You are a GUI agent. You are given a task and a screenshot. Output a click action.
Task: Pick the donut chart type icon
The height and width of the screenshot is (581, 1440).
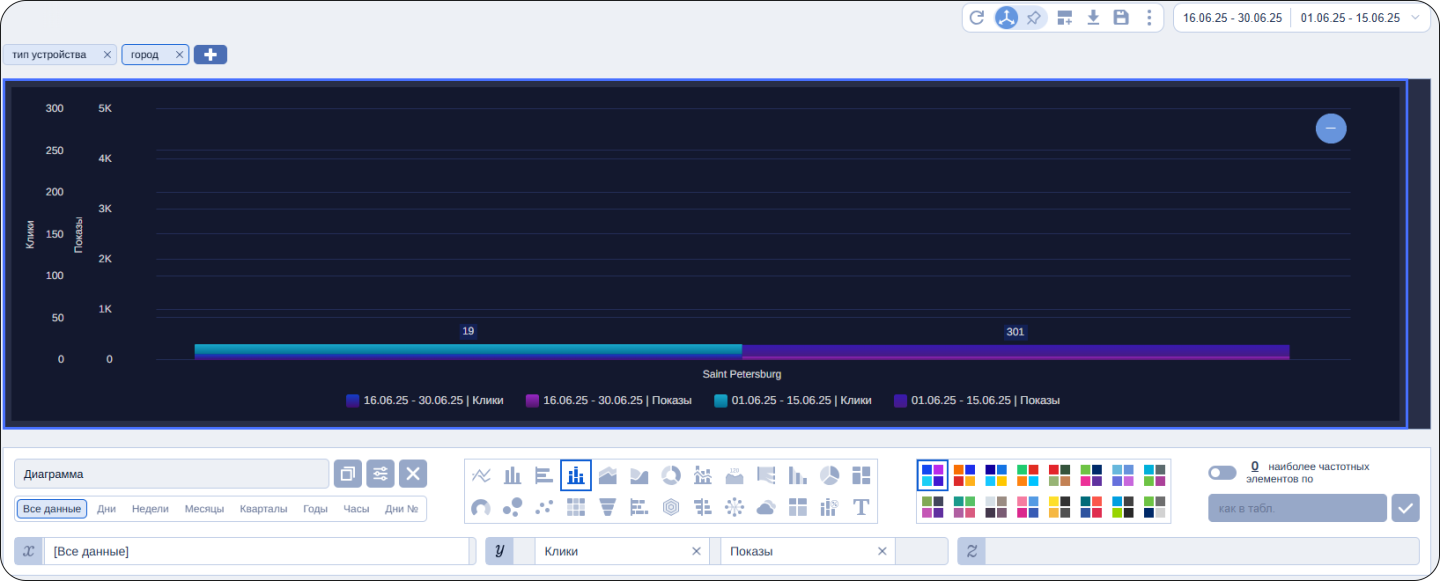coord(671,475)
